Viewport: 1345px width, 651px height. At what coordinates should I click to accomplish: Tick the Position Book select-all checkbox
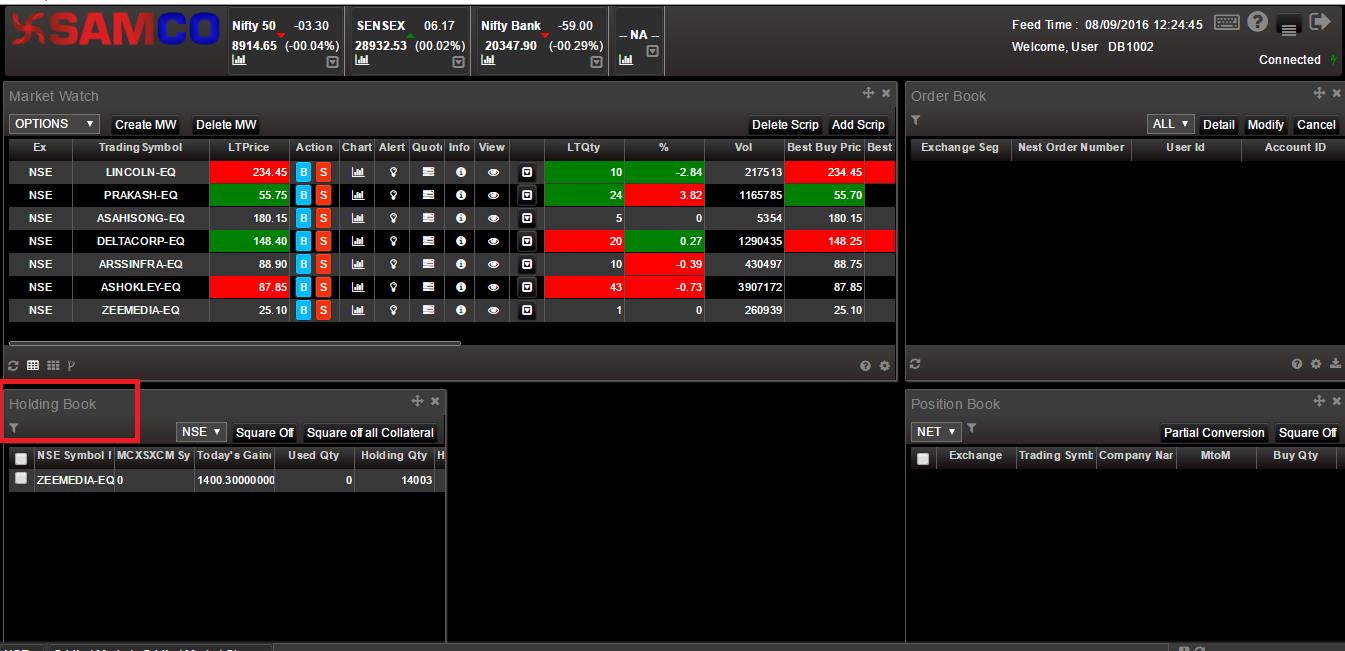[923, 458]
